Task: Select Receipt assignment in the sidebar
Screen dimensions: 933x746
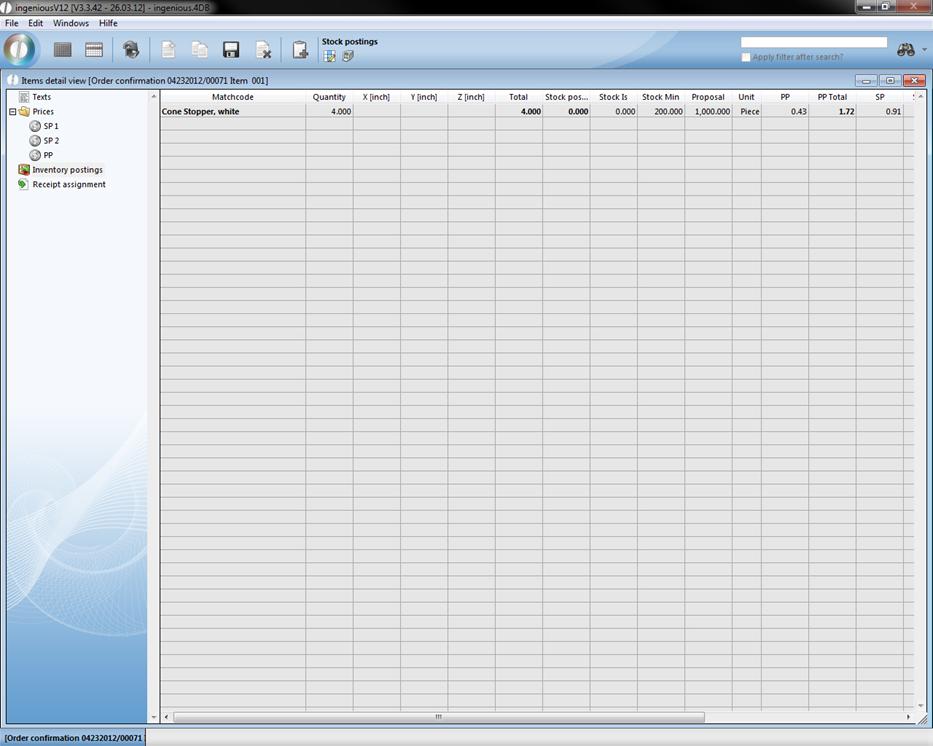Action: [x=68, y=184]
